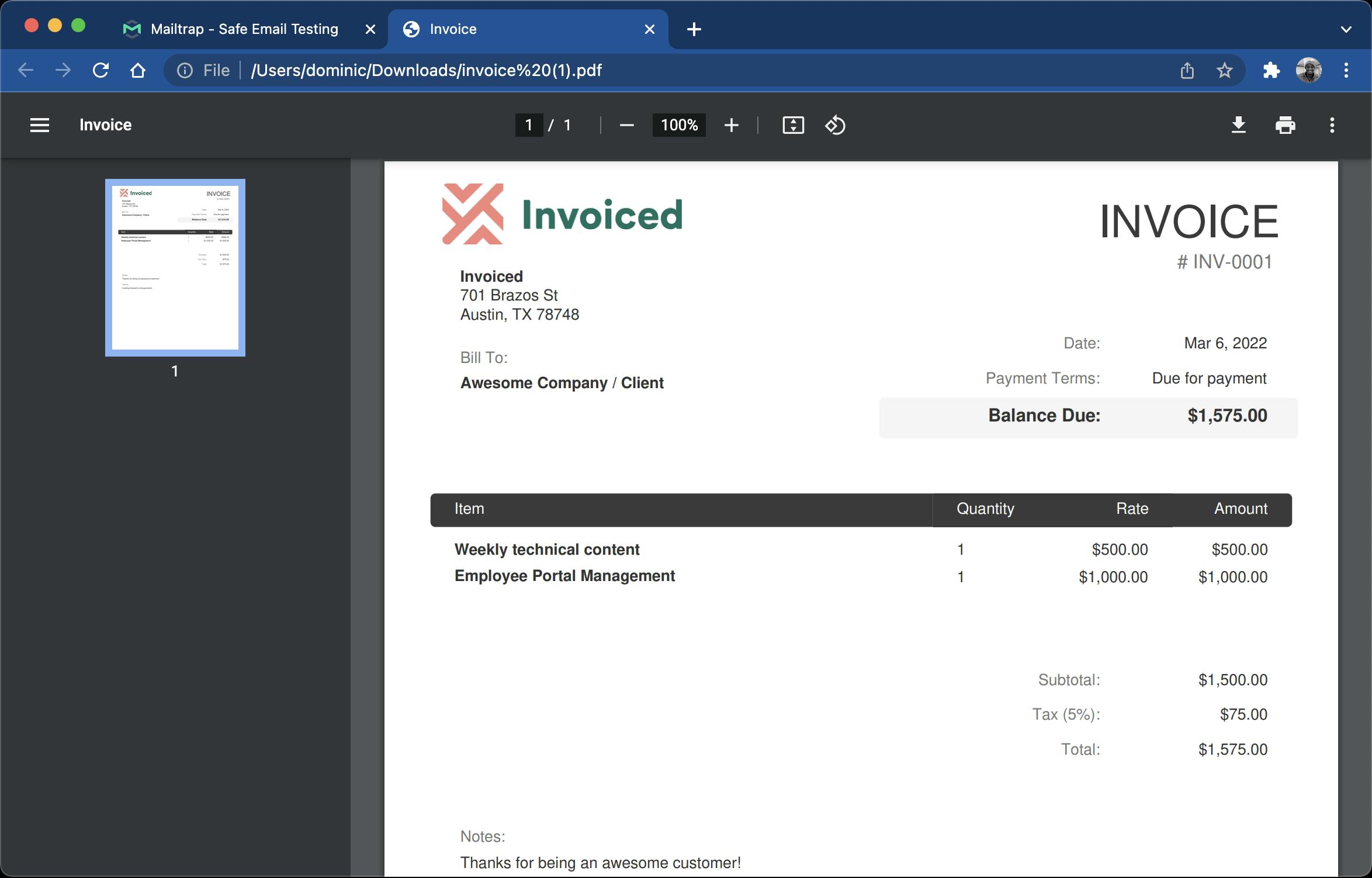Open the Chrome extensions puzzle icon
Screen dimensions: 1372x878
(x=1270, y=70)
